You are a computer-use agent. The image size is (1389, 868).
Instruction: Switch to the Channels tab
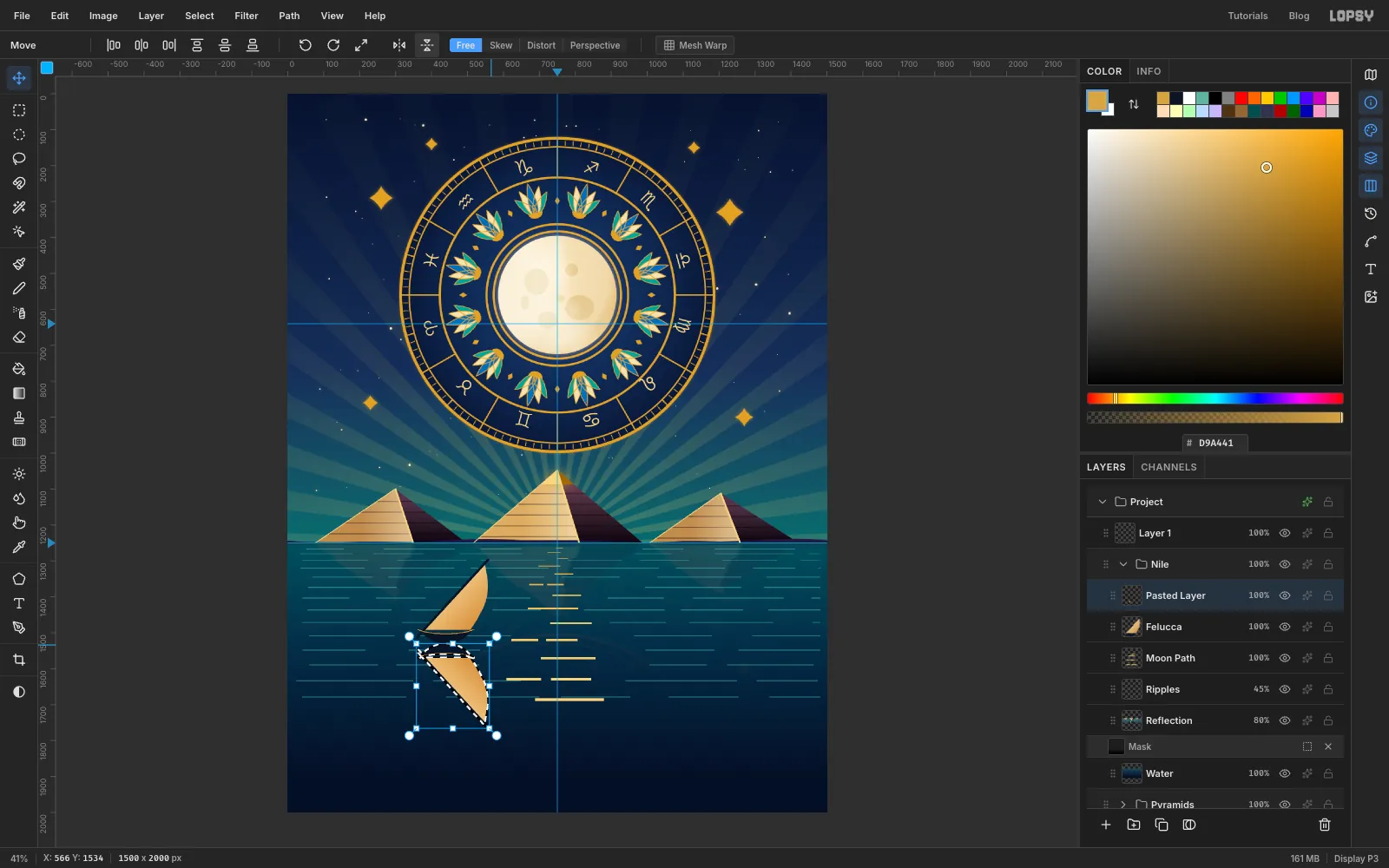1168,467
